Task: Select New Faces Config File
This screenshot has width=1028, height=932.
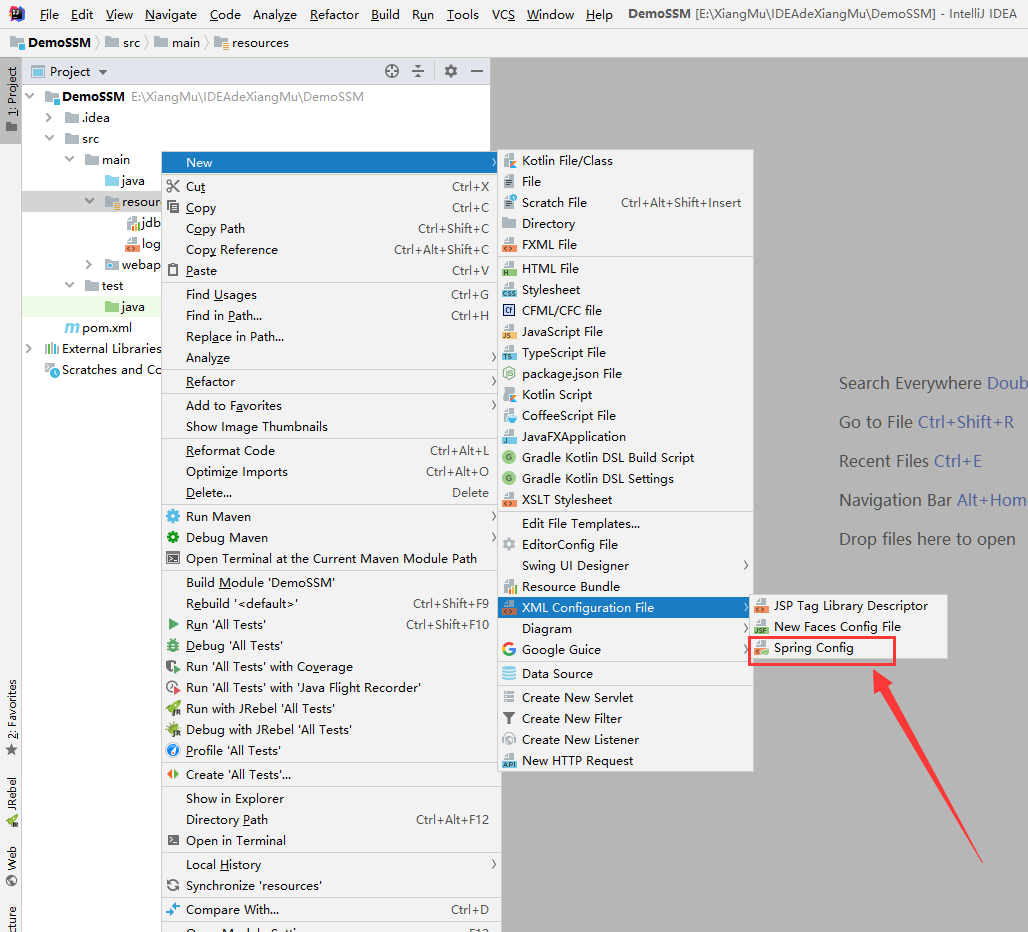Action: 848,627
